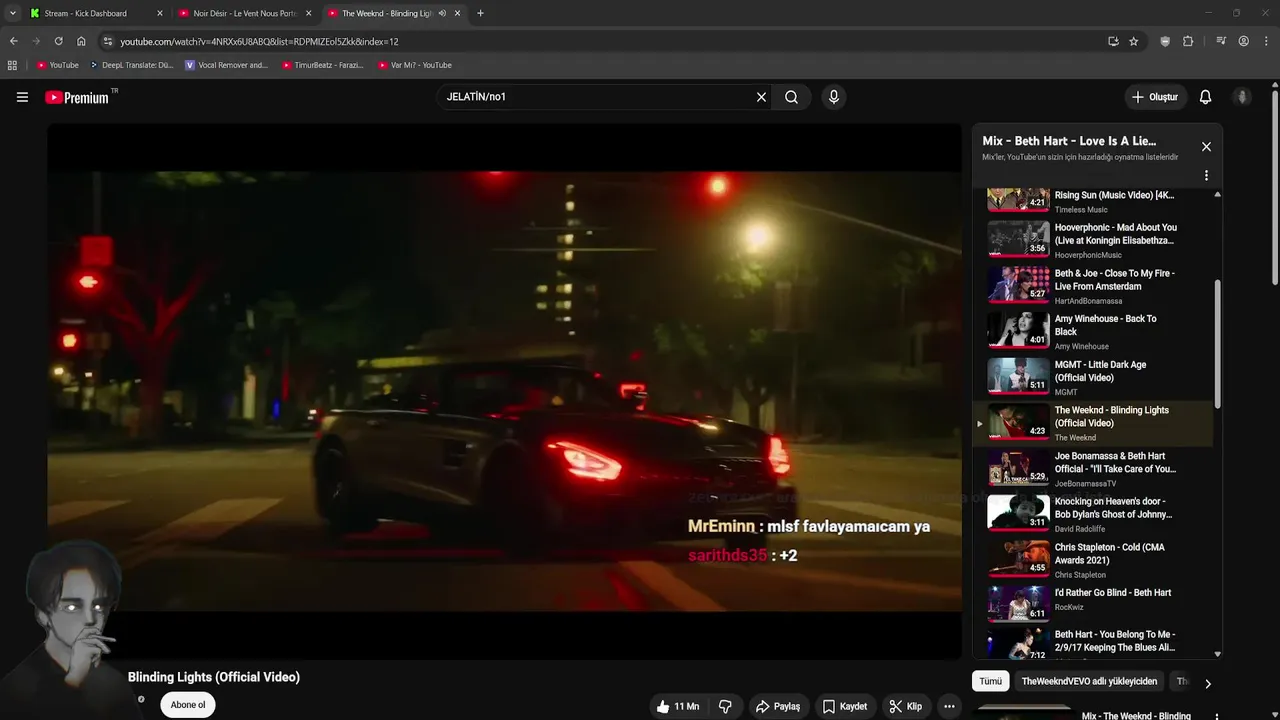
Task: Open Var Mı? - YouTube bookmark
Action: pos(414,65)
